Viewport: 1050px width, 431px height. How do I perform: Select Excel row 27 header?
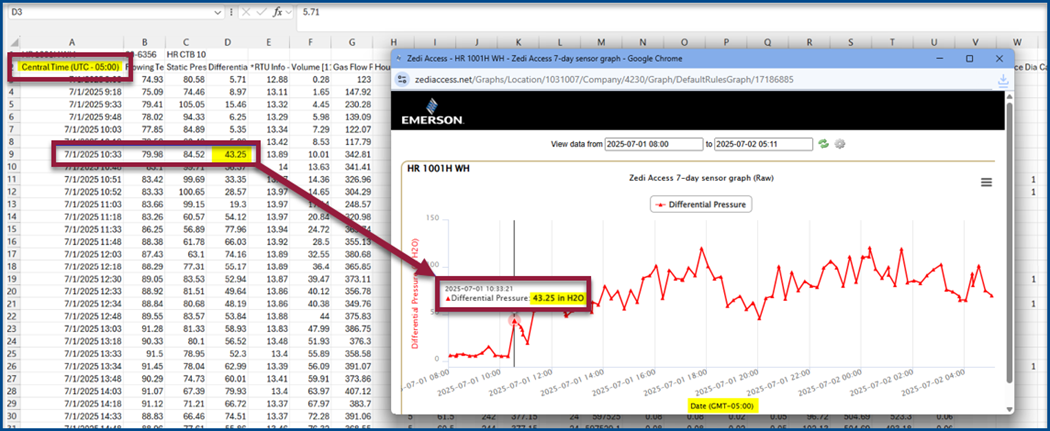pos(11,379)
